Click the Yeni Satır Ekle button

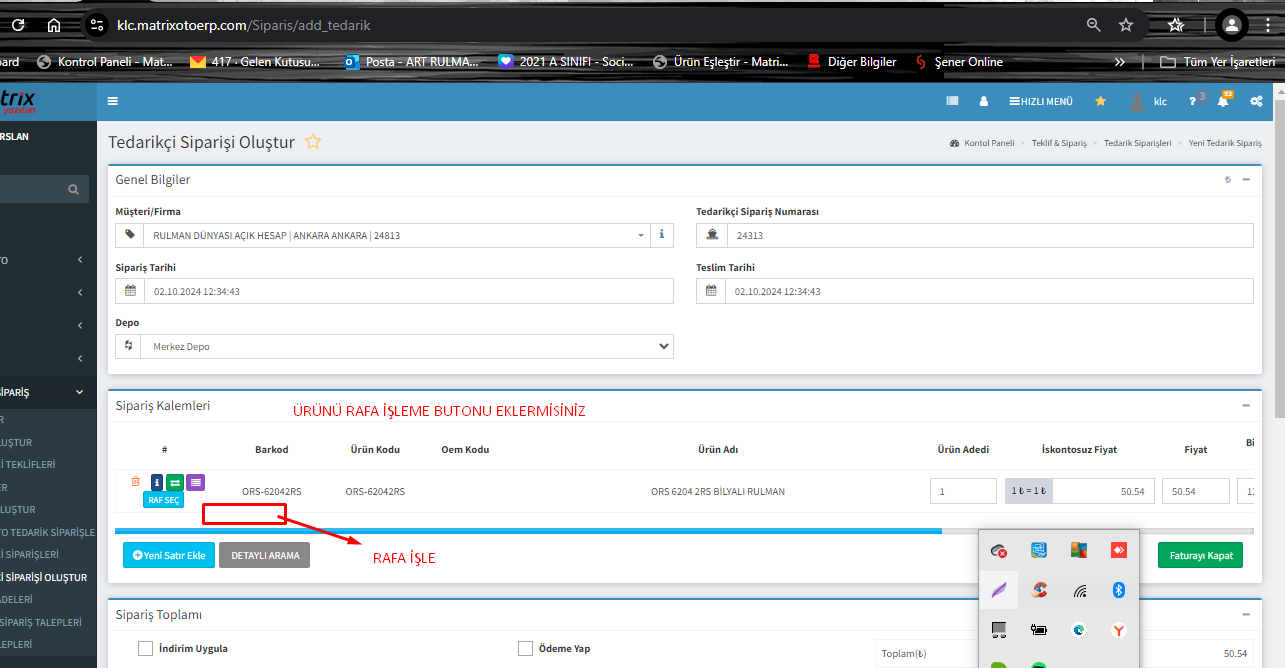169,555
